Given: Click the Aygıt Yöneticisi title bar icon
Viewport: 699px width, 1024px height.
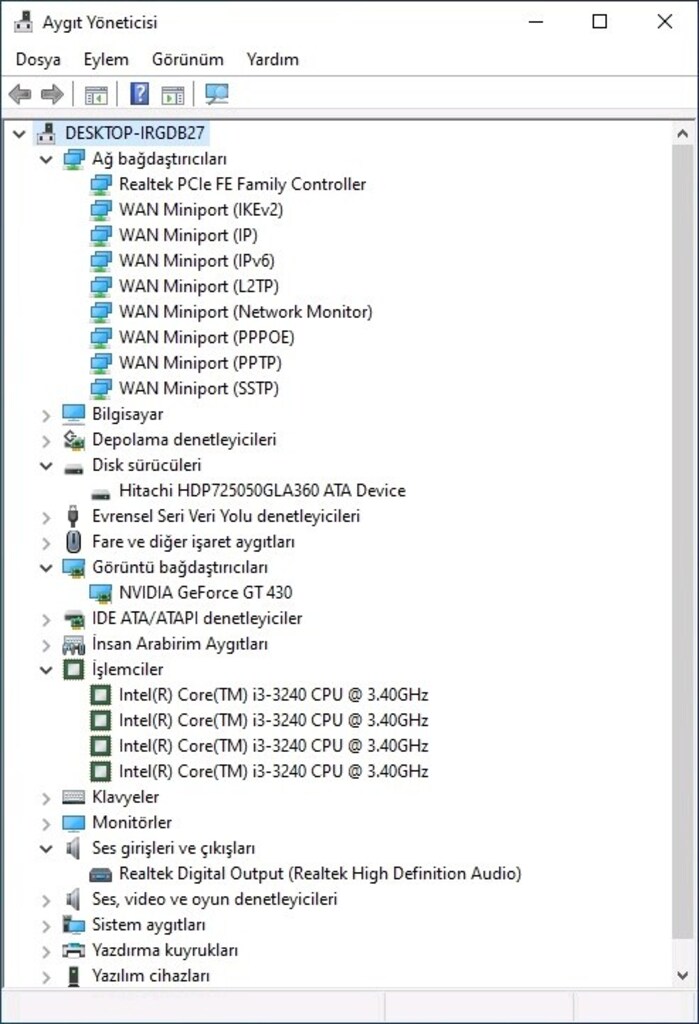Looking at the screenshot, I should (x=23, y=22).
